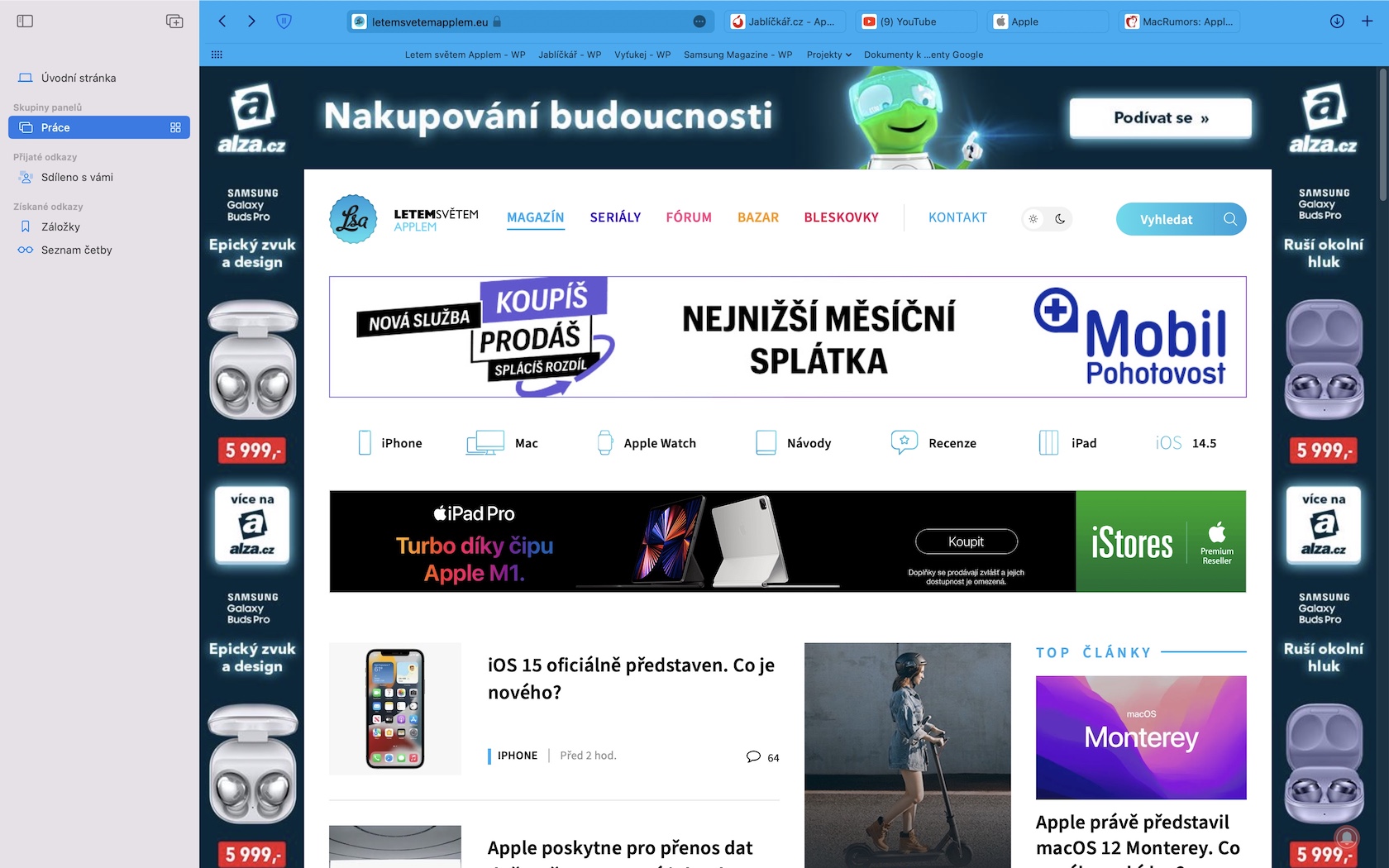This screenshot has width=1389, height=868.
Task: Open the iOS 15 oficiálně představen article headline
Action: point(632,679)
